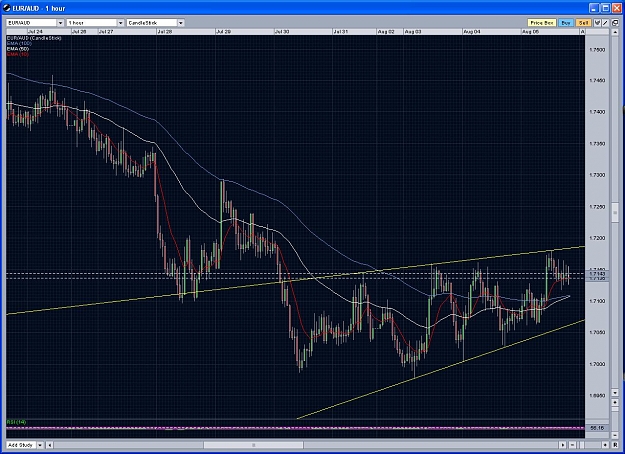Click the EMA (50) legend label
Image resolution: width=625 pixels, height=454 pixels.
coord(18,48)
